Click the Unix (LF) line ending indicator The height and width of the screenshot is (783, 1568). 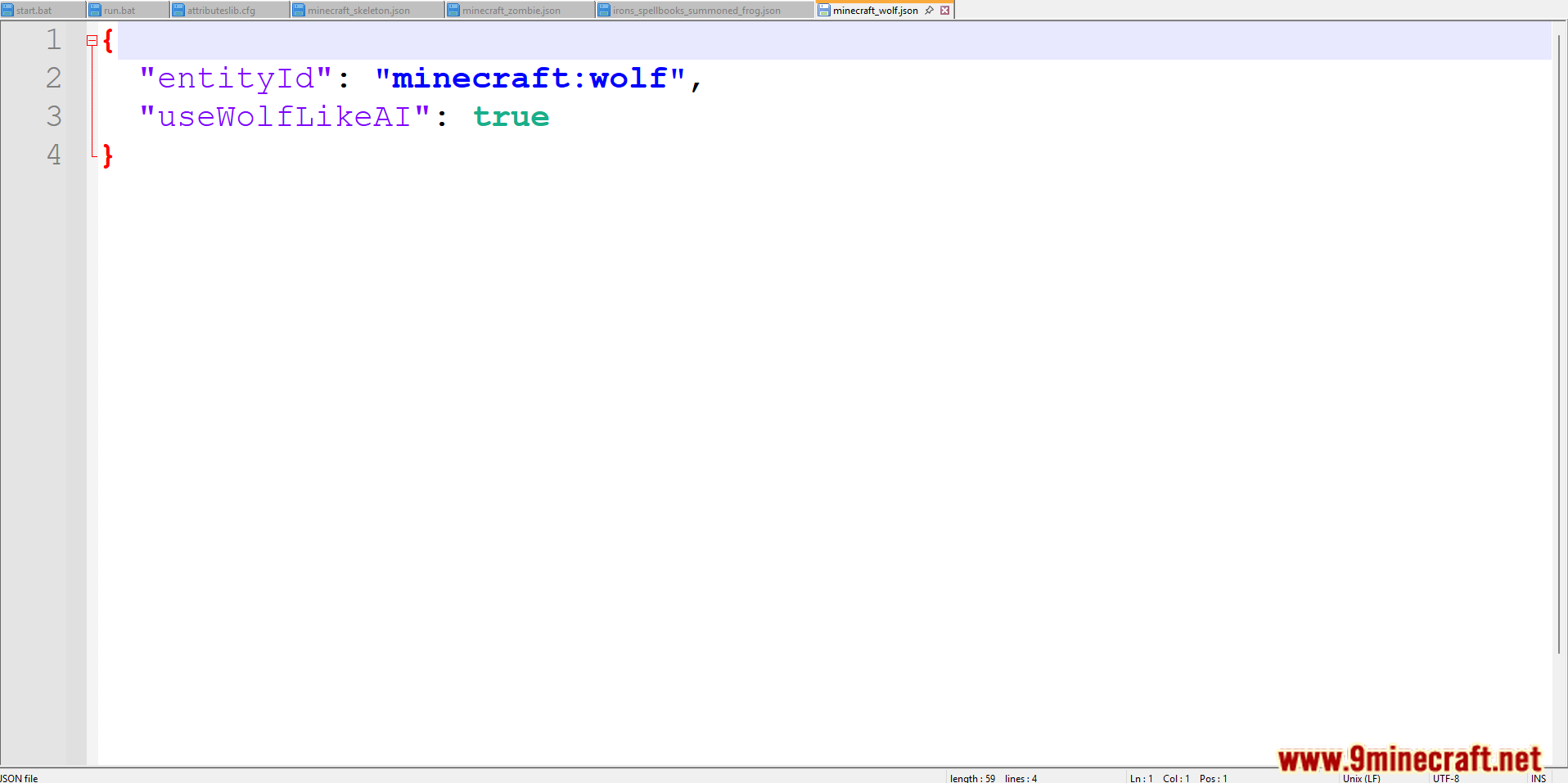(1362, 778)
